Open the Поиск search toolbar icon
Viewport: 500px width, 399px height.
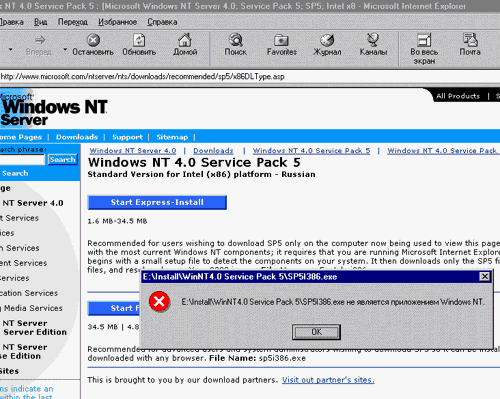(x=236, y=40)
